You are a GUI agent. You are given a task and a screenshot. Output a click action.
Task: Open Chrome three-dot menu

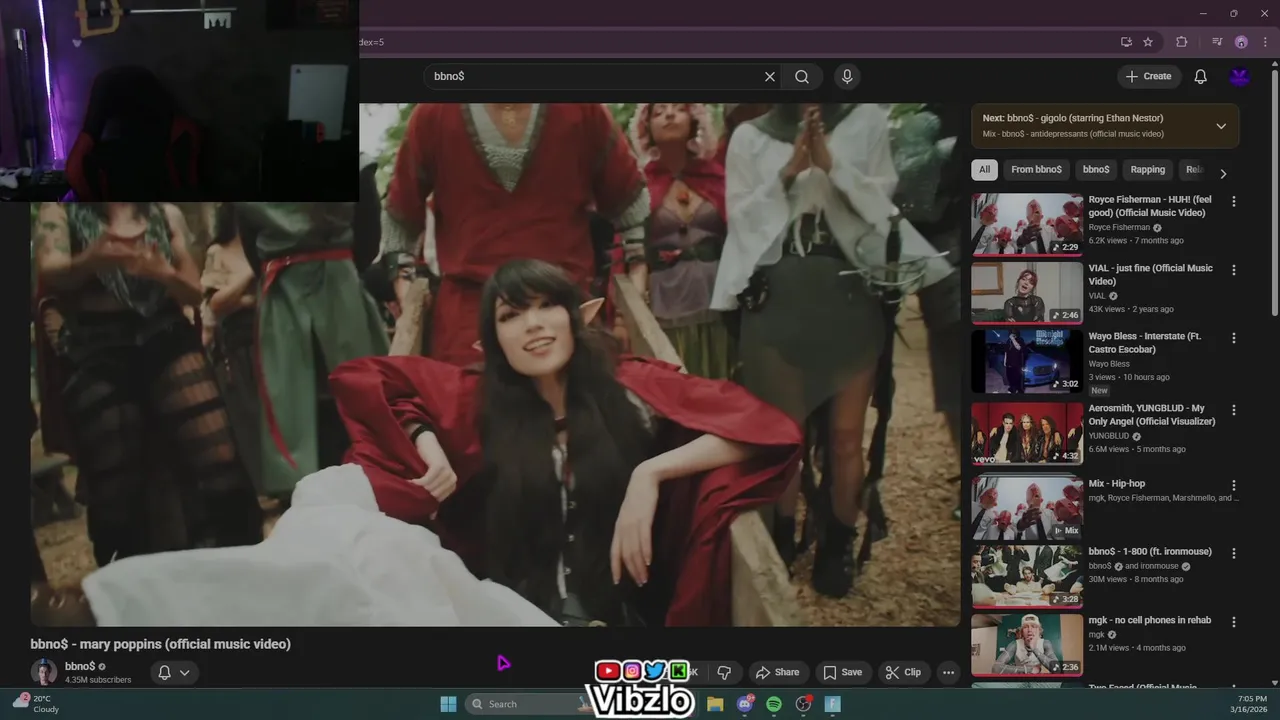[1265, 42]
